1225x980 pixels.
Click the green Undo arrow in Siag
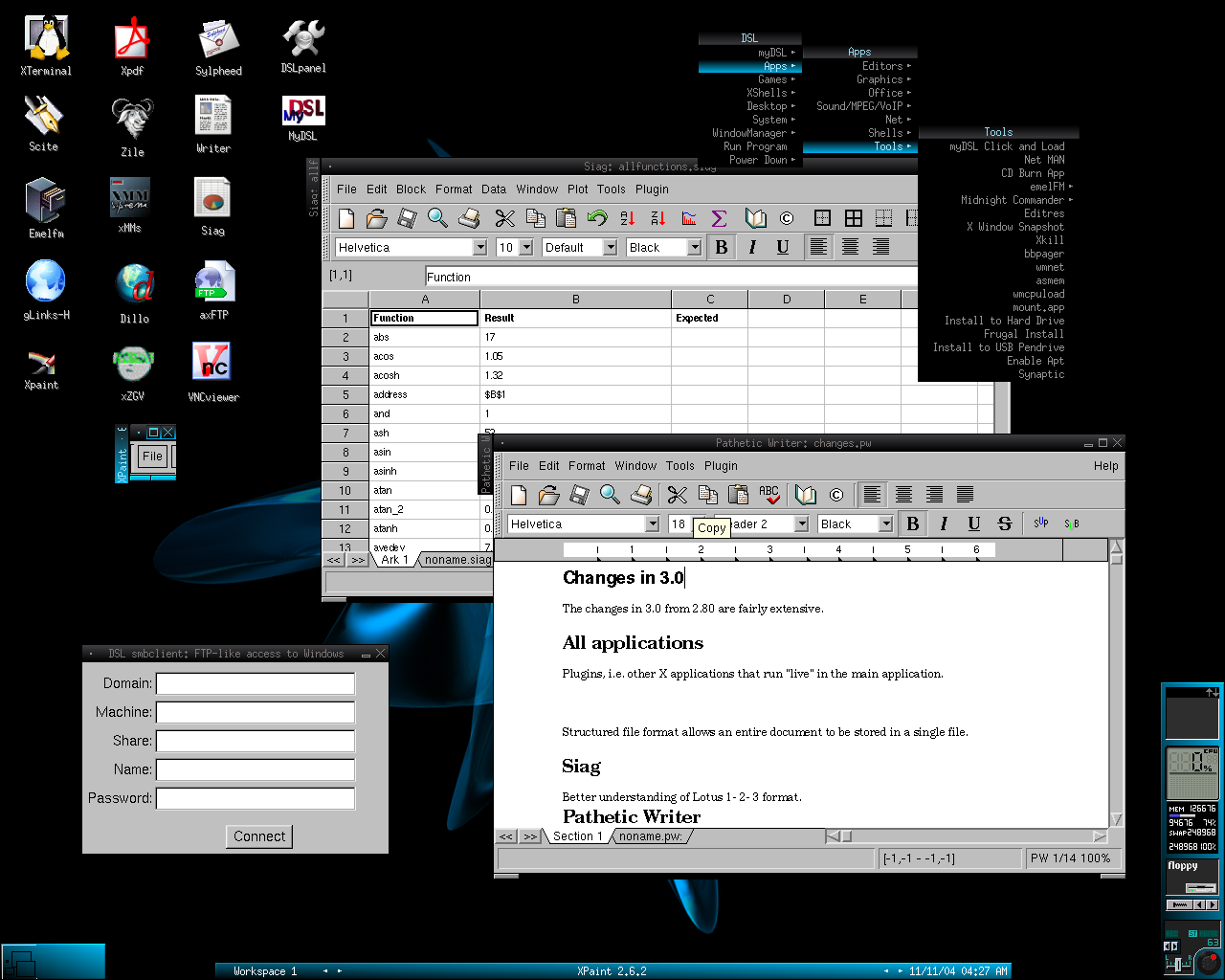pos(597,218)
